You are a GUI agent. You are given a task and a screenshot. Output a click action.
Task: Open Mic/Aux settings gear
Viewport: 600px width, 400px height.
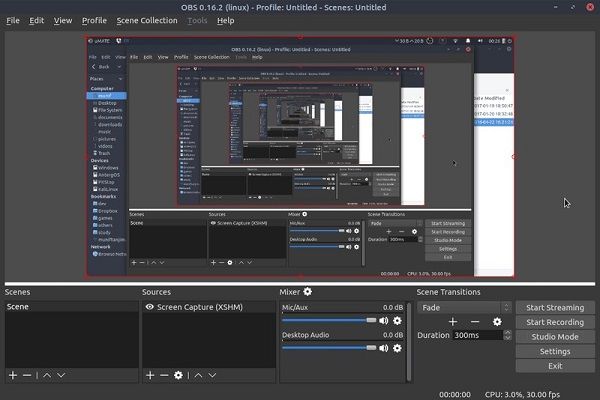(397, 321)
